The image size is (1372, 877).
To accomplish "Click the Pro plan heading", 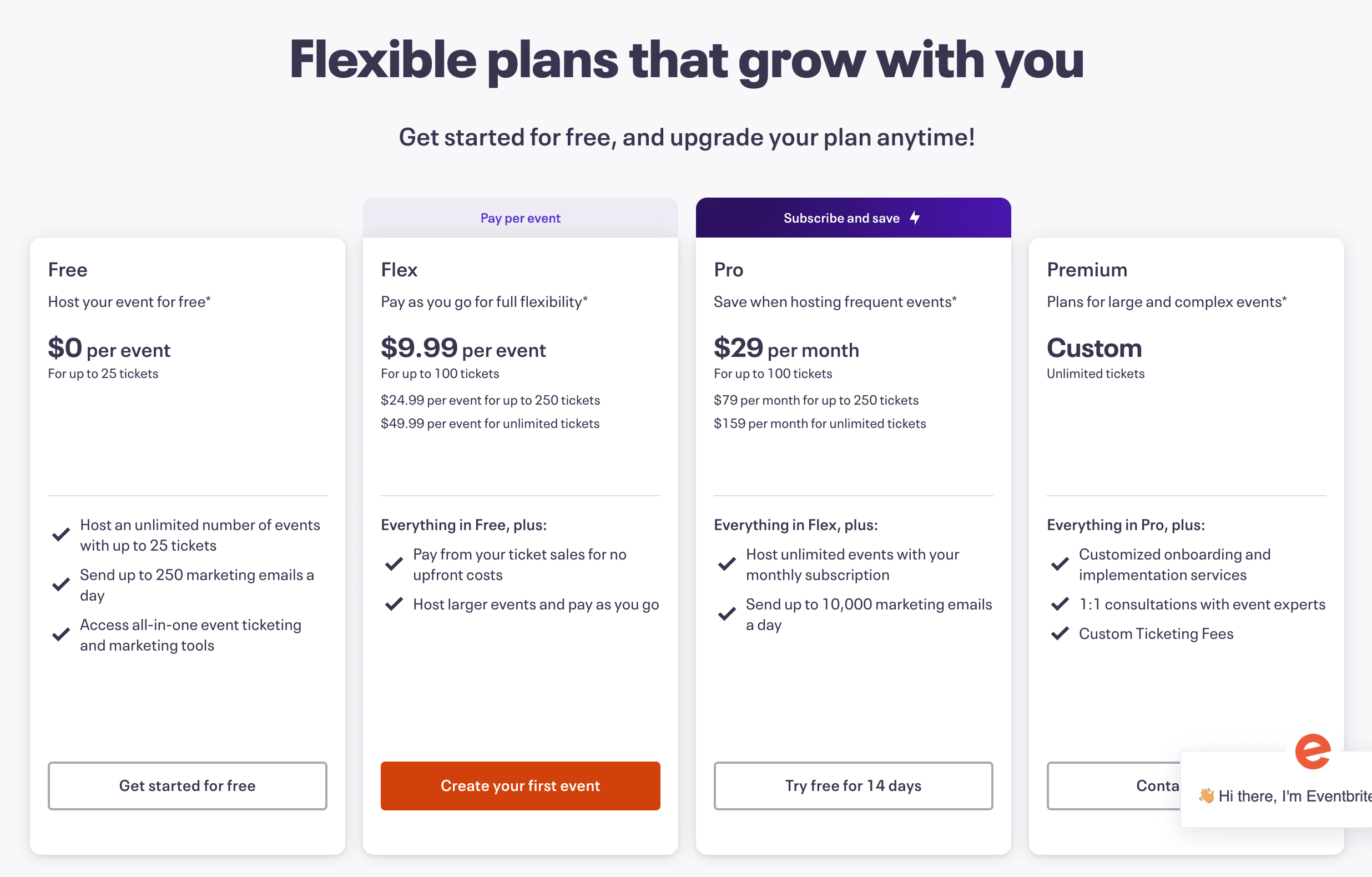I will pyautogui.click(x=728, y=270).
